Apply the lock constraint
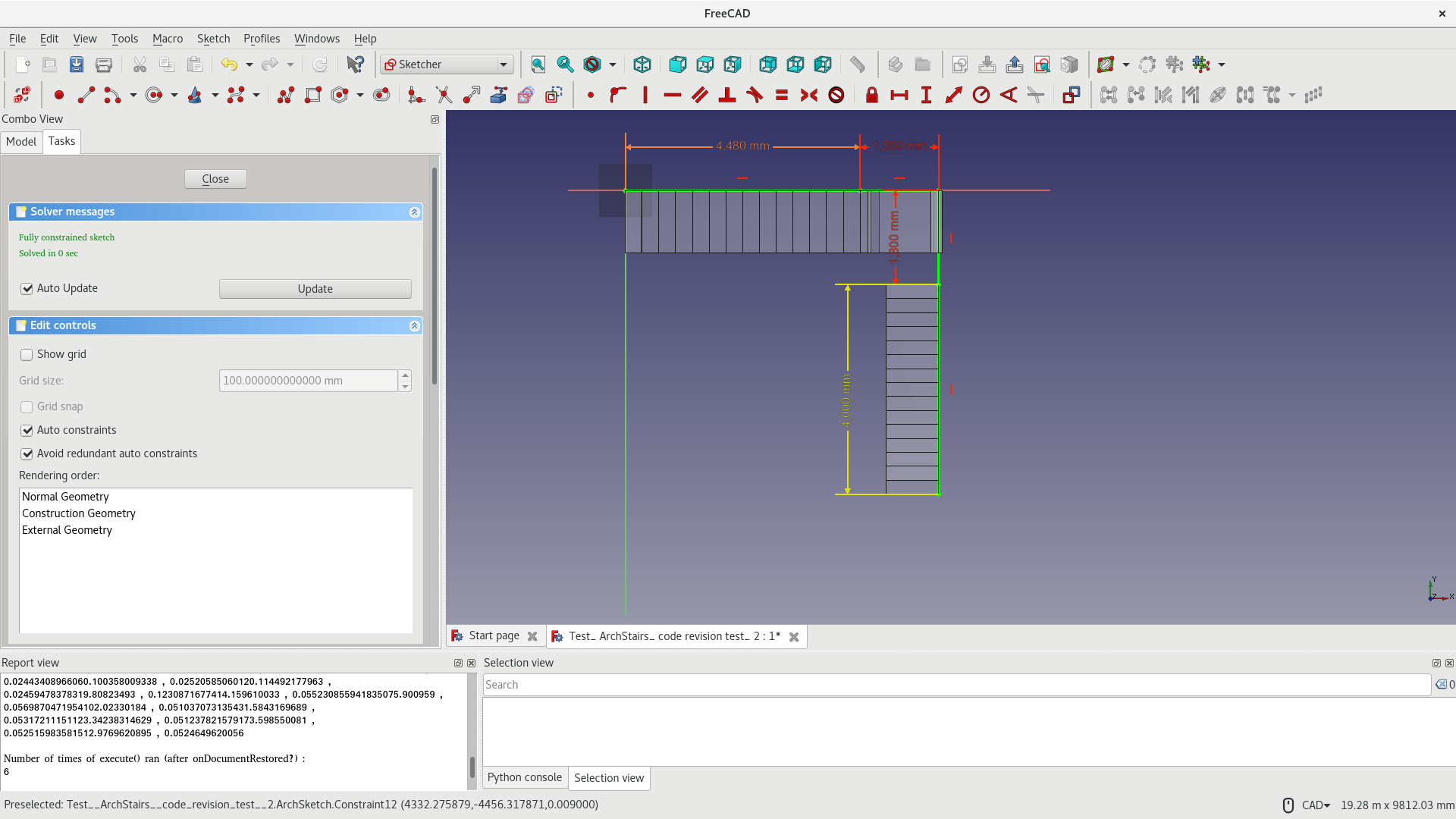The width and height of the screenshot is (1456, 819). pos(871,95)
